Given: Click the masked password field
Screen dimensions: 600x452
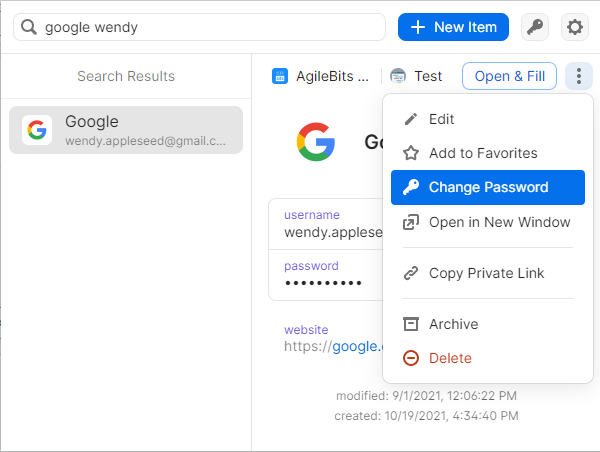Looking at the screenshot, I should tap(323, 283).
